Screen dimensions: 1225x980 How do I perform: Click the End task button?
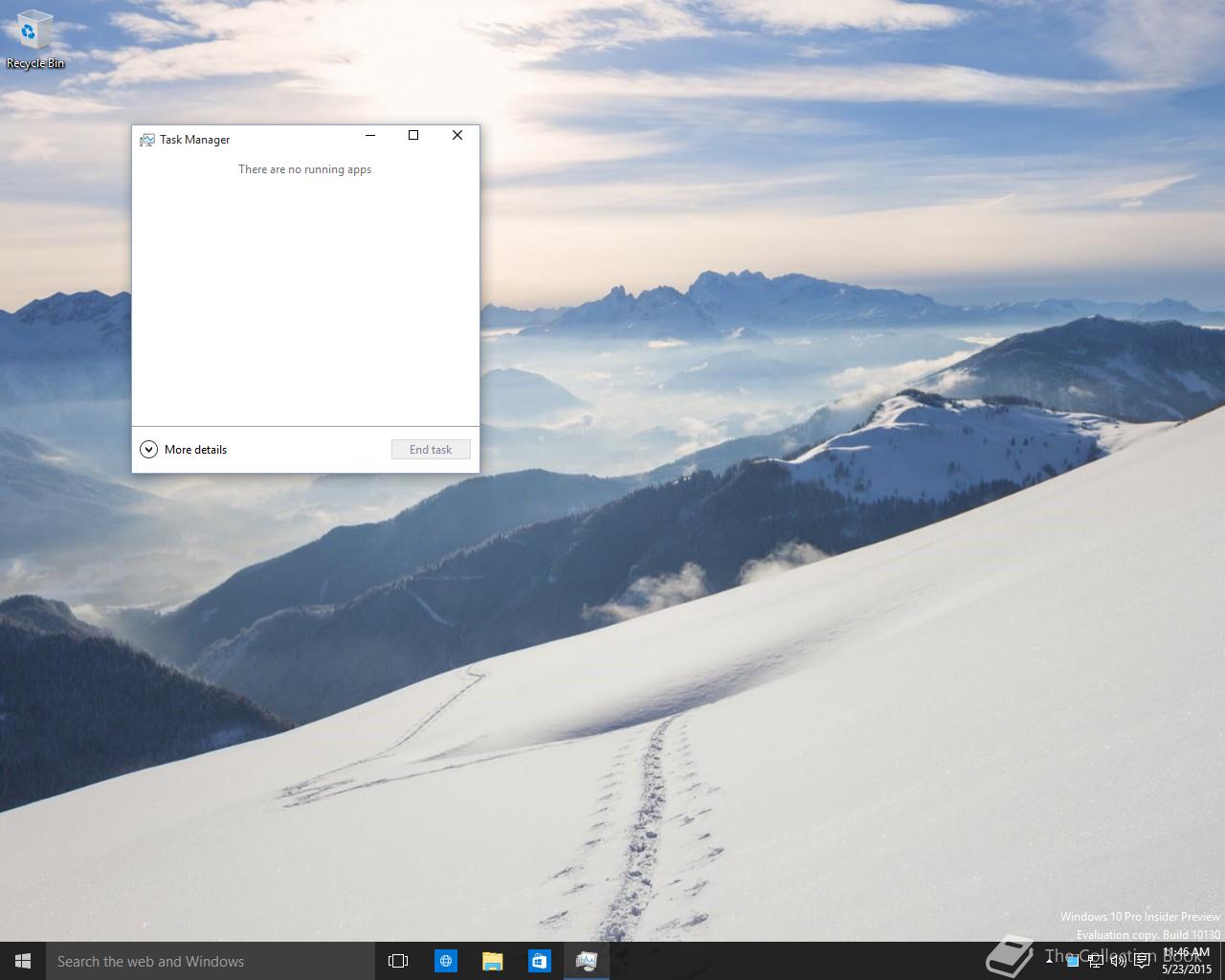click(431, 449)
